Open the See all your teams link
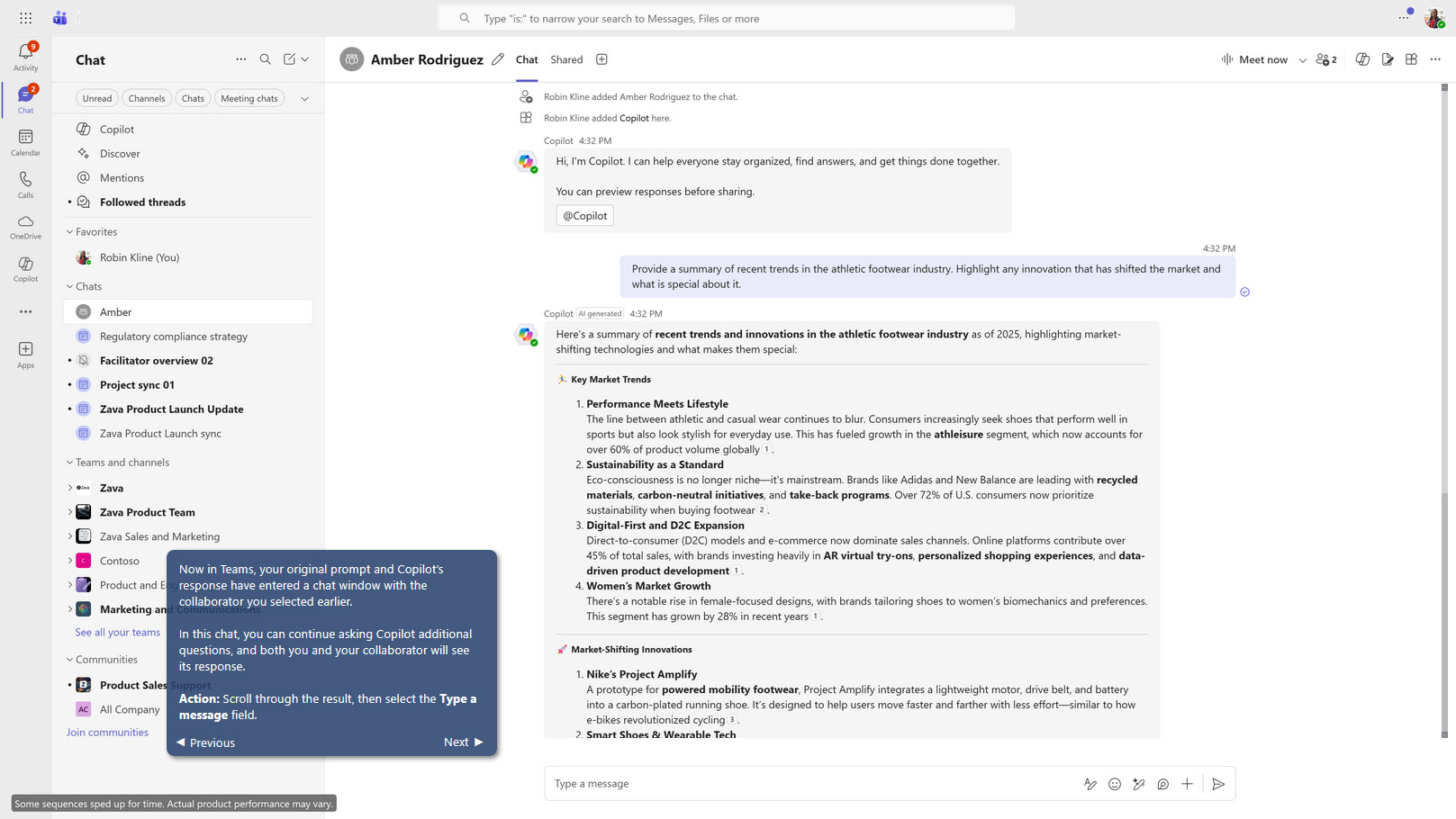This screenshot has height=819, width=1456. [x=116, y=632]
